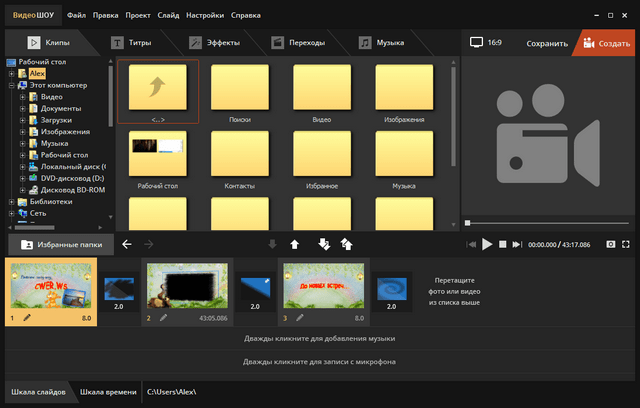
Task: Expand the Библиотеки tree node
Action: pos(10,201)
